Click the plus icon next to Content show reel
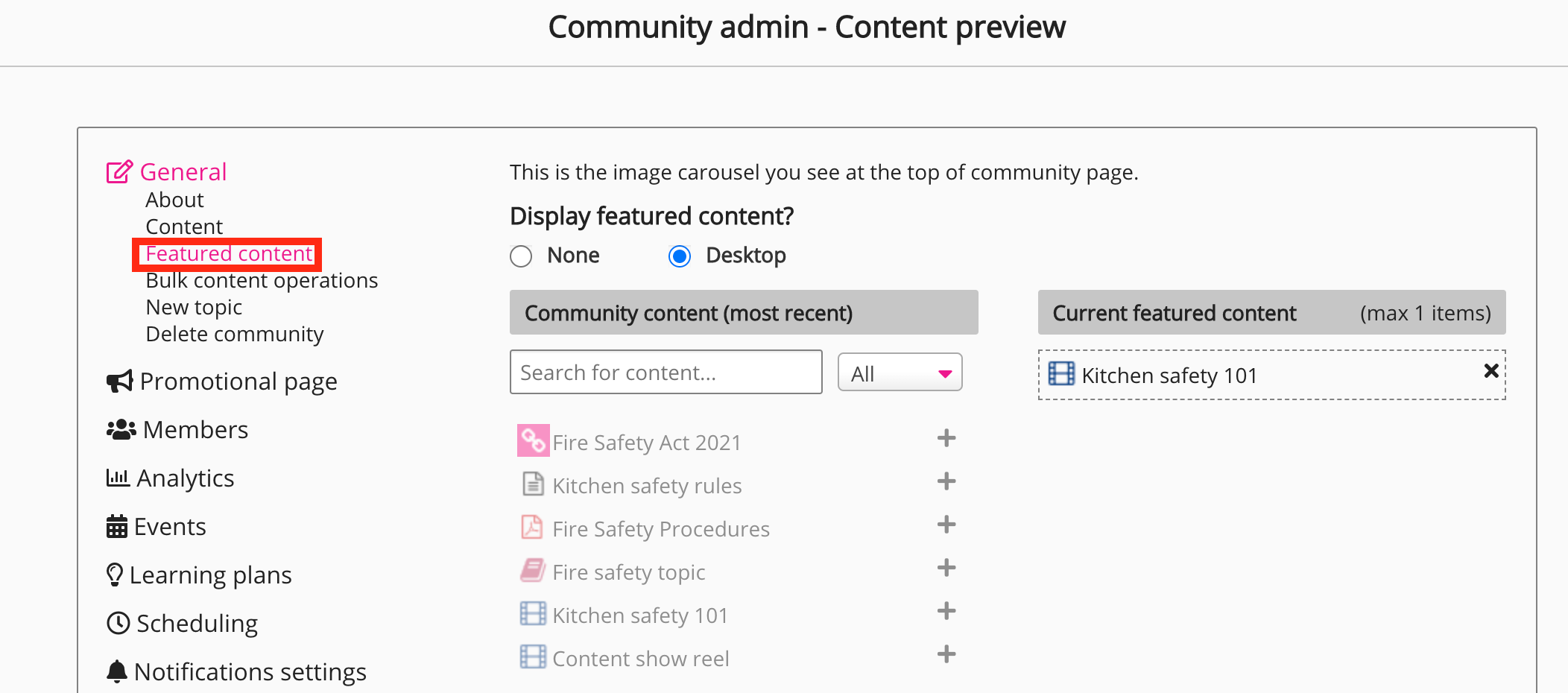The height and width of the screenshot is (693, 1568). coord(946,654)
